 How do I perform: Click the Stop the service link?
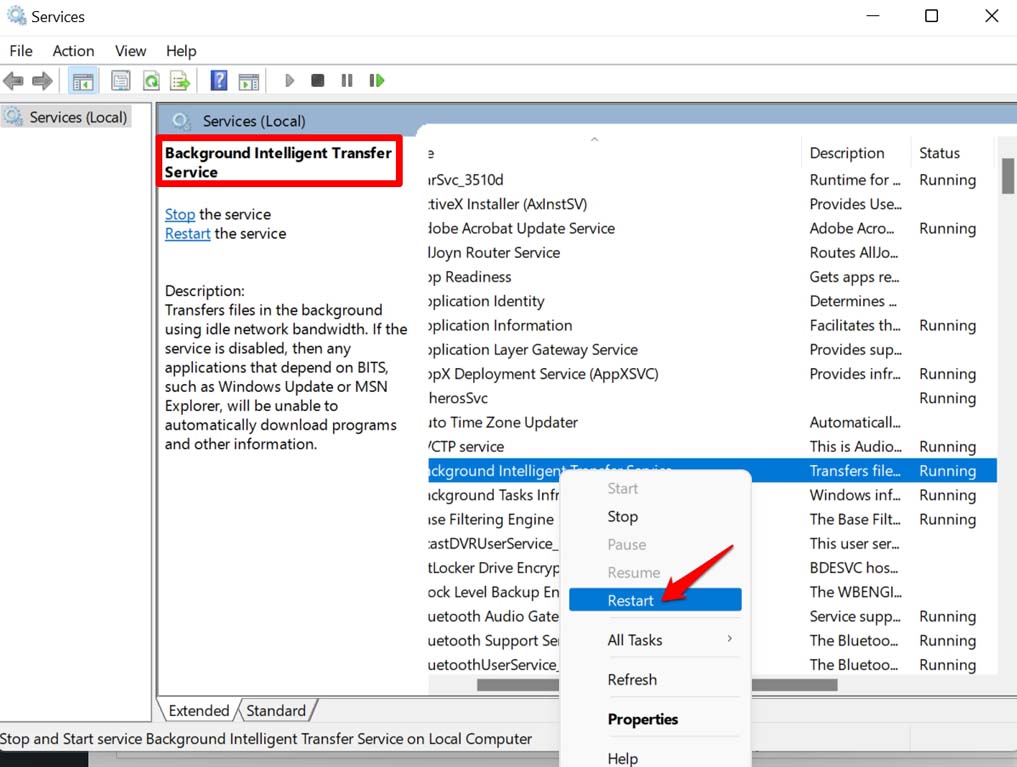tap(180, 214)
